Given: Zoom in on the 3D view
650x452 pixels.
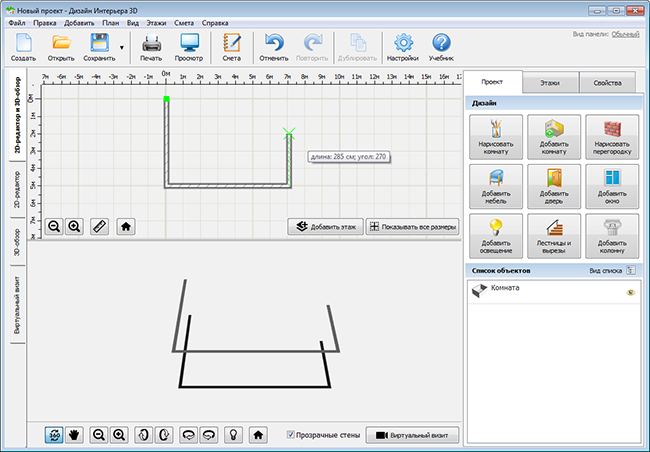Looking at the screenshot, I should click(119, 435).
